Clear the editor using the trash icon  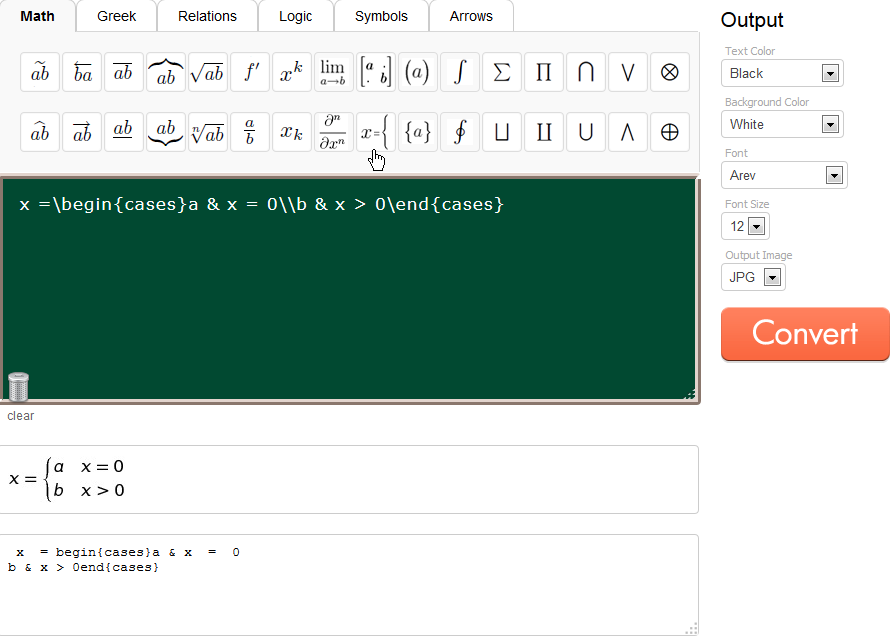coord(18,387)
